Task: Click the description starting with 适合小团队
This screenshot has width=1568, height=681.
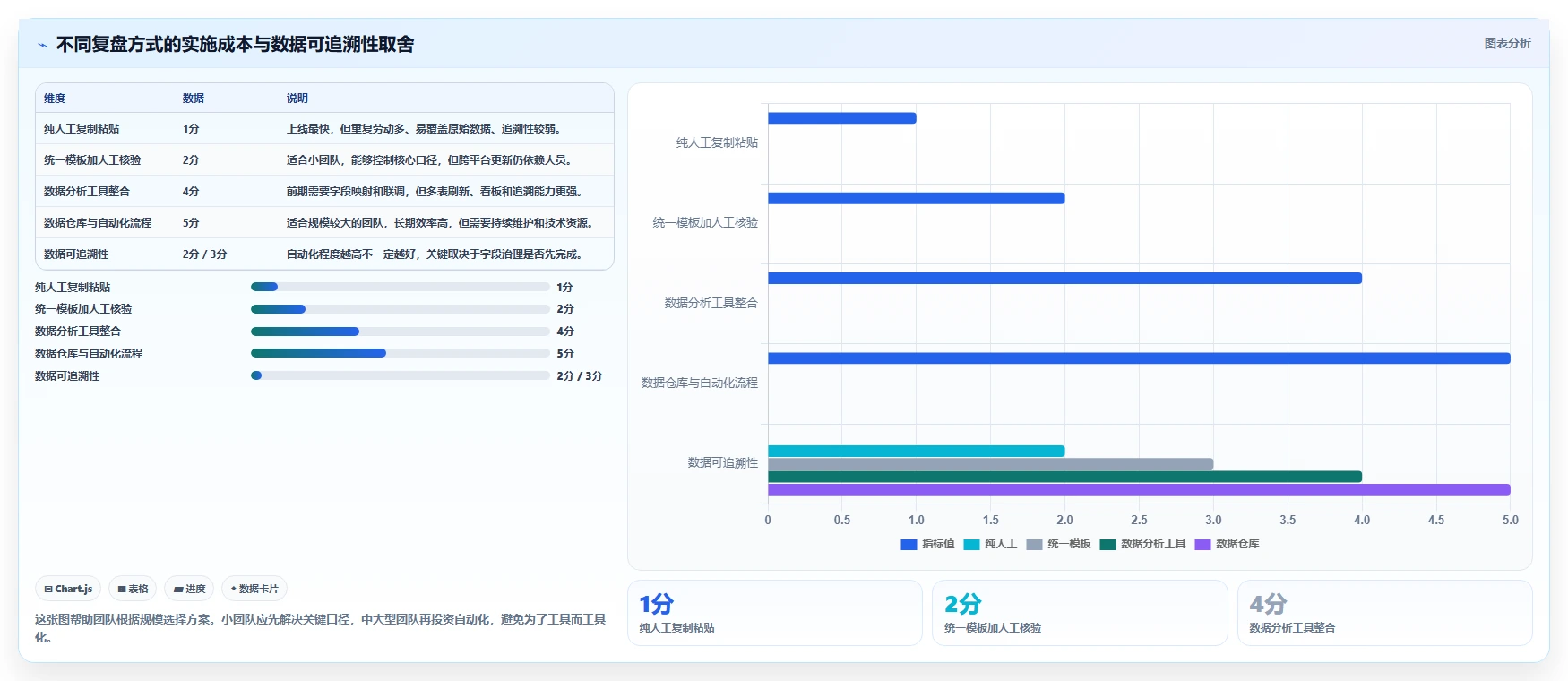Action: coord(429,160)
